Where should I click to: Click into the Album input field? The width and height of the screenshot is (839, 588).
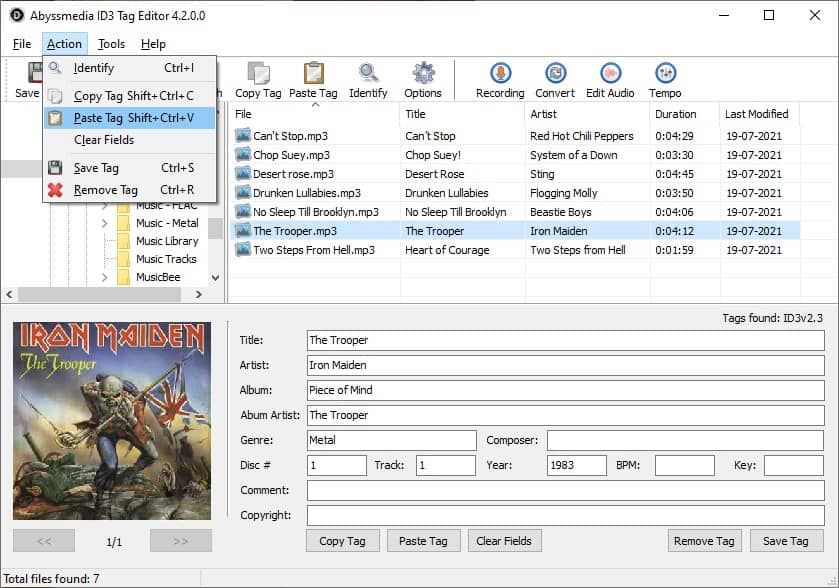(566, 390)
